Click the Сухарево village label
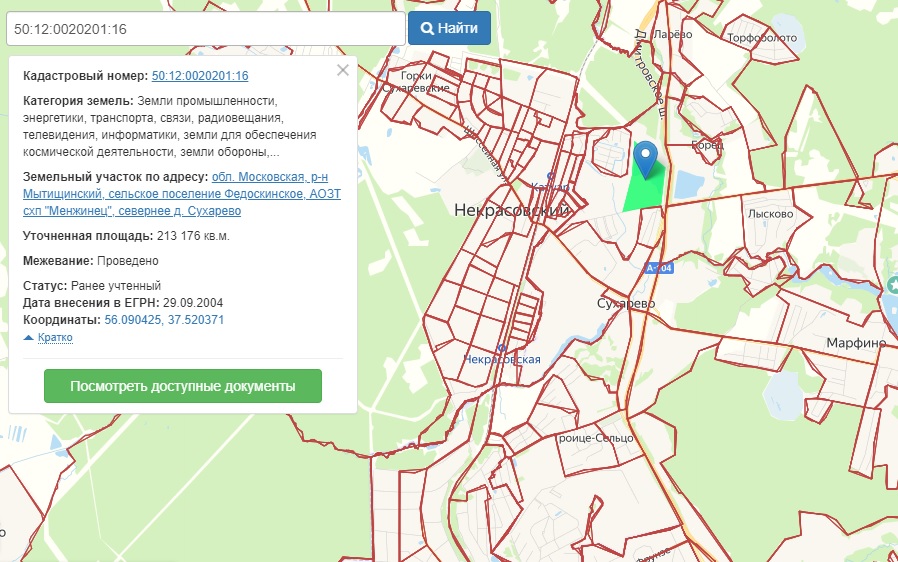 [625, 302]
